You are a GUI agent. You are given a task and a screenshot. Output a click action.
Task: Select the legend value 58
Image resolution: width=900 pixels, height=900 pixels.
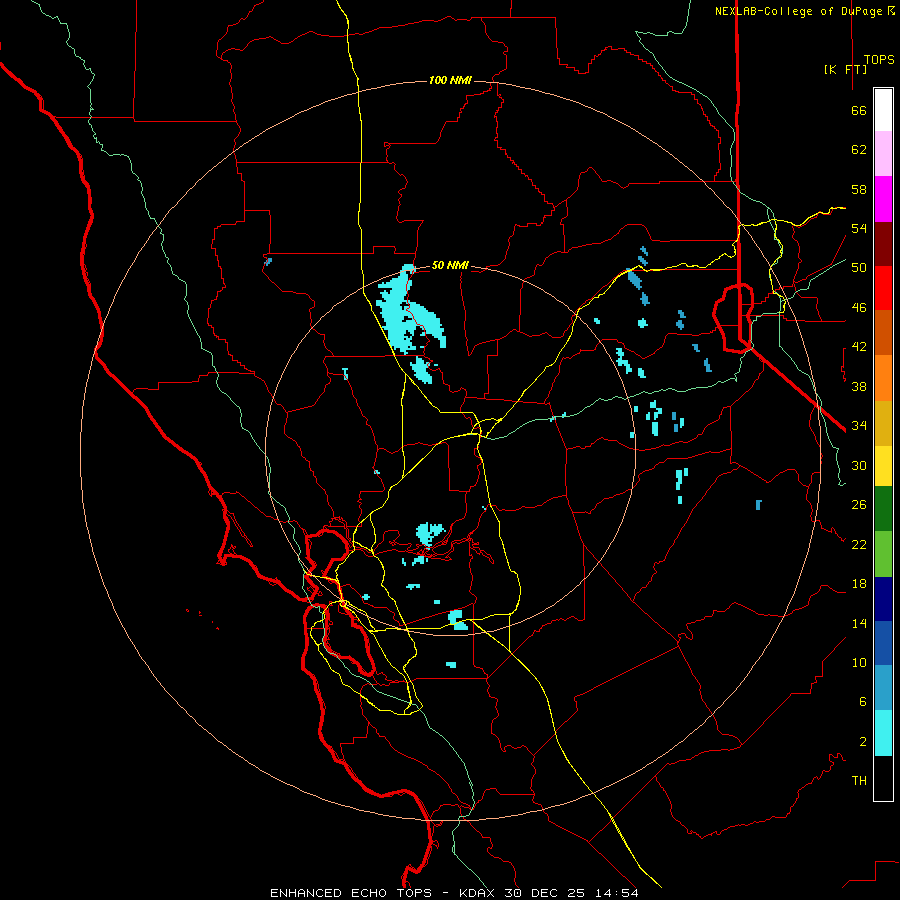[859, 189]
